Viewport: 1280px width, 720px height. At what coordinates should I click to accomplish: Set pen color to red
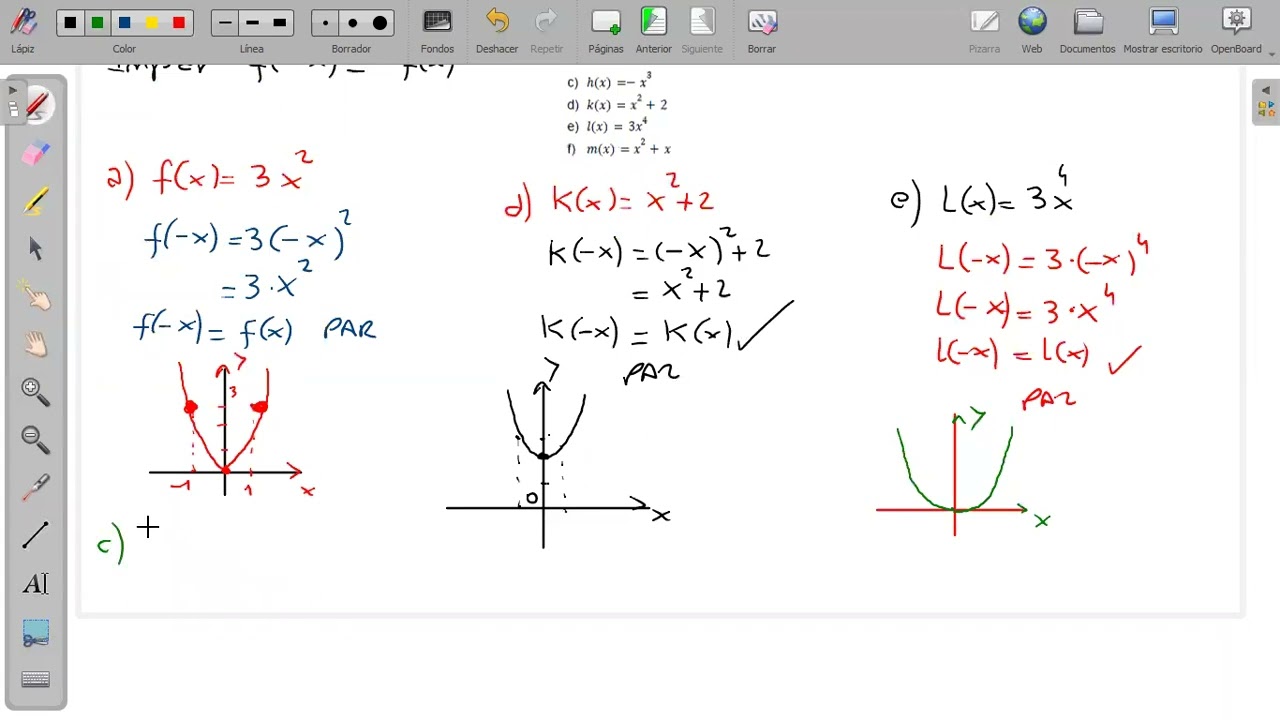179,23
